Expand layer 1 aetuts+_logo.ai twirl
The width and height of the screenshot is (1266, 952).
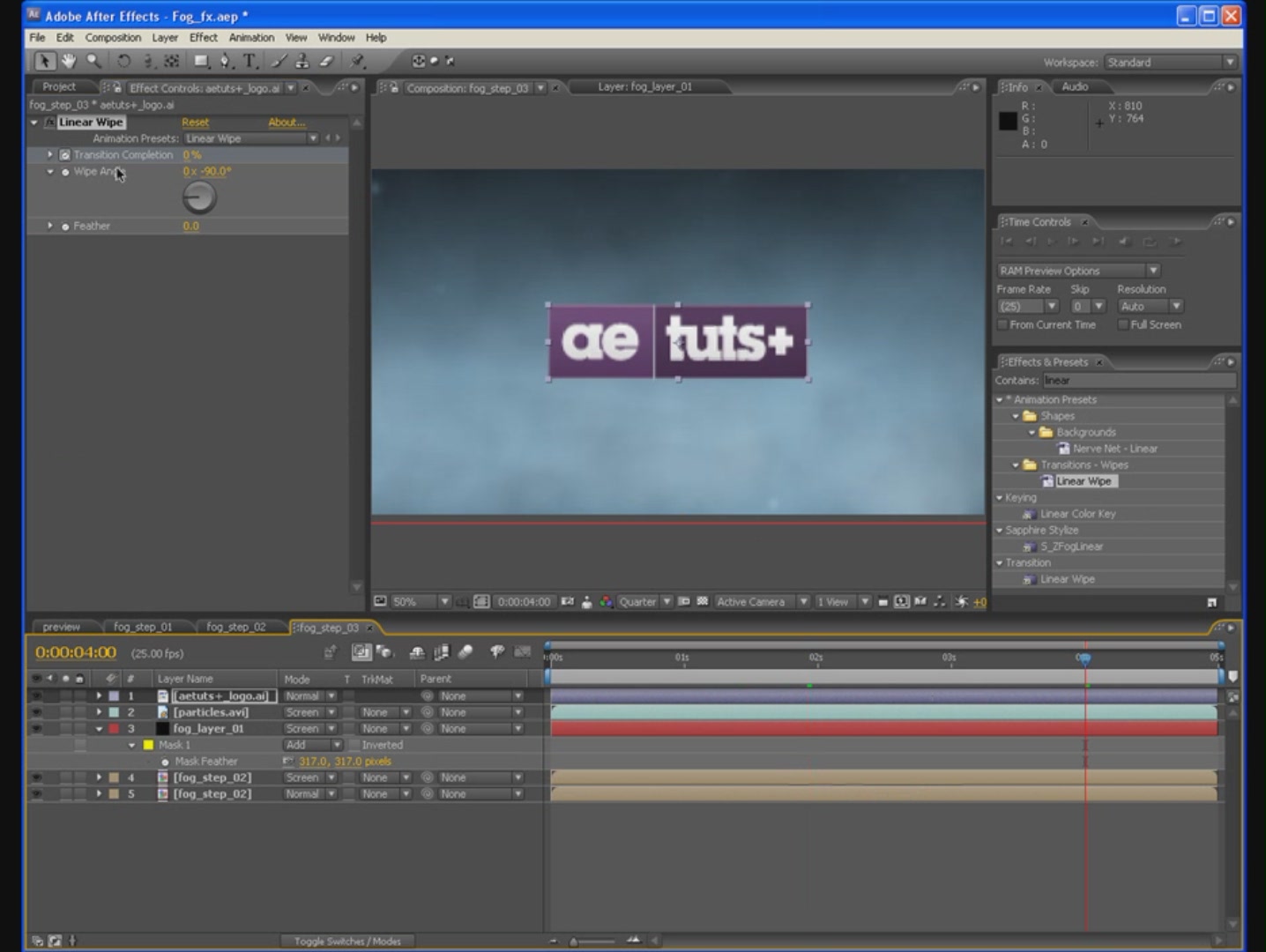click(99, 696)
